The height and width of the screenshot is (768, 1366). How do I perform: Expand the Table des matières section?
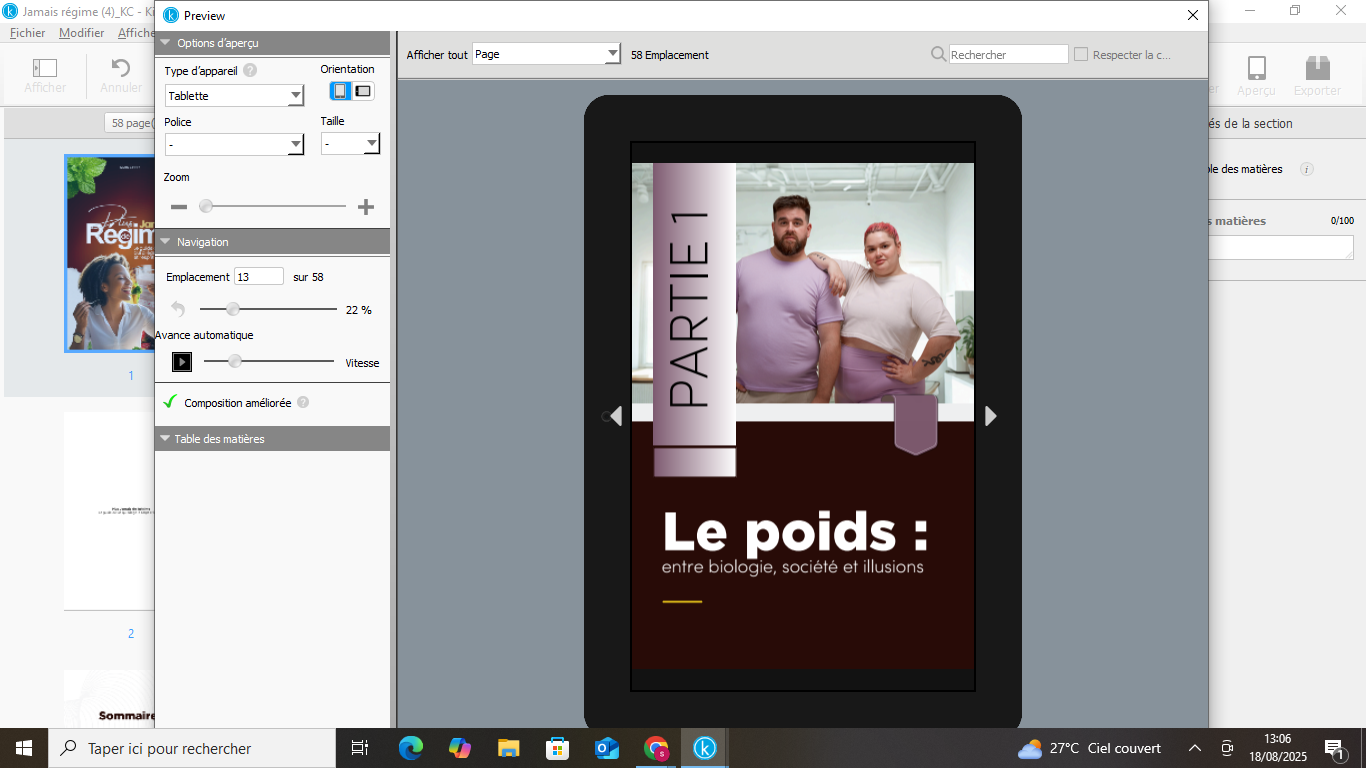point(165,439)
